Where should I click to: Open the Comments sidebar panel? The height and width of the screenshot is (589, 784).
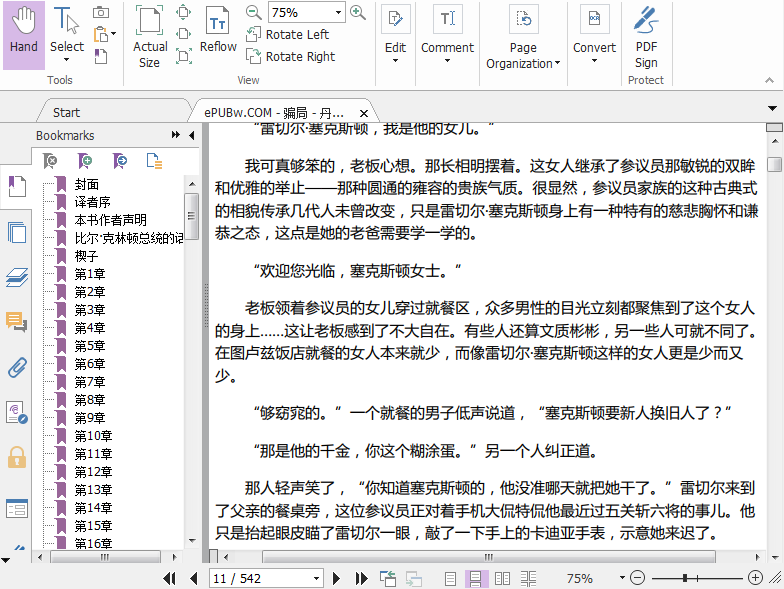tap(16, 322)
